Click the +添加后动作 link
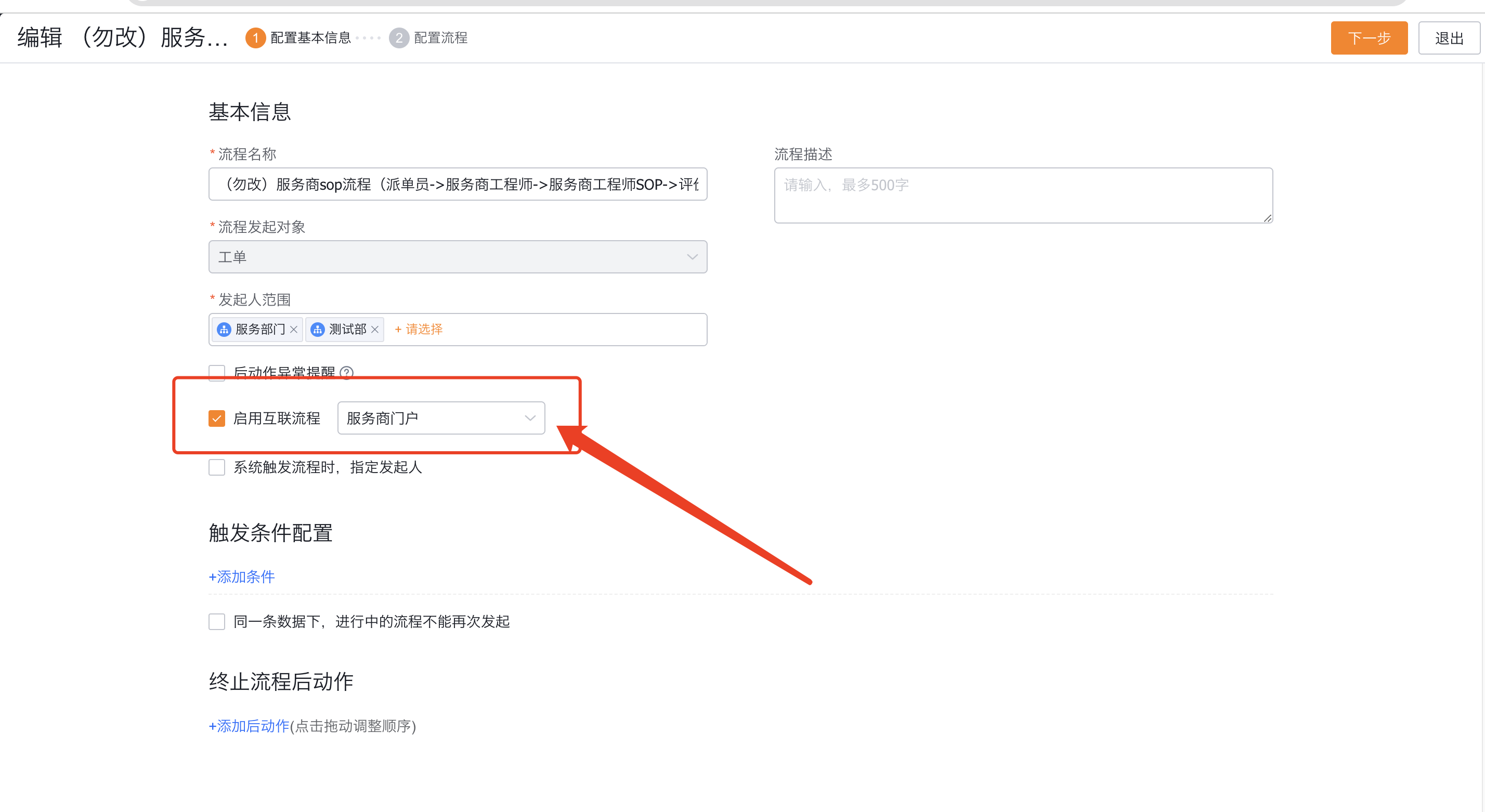1485x812 pixels. 249,726
